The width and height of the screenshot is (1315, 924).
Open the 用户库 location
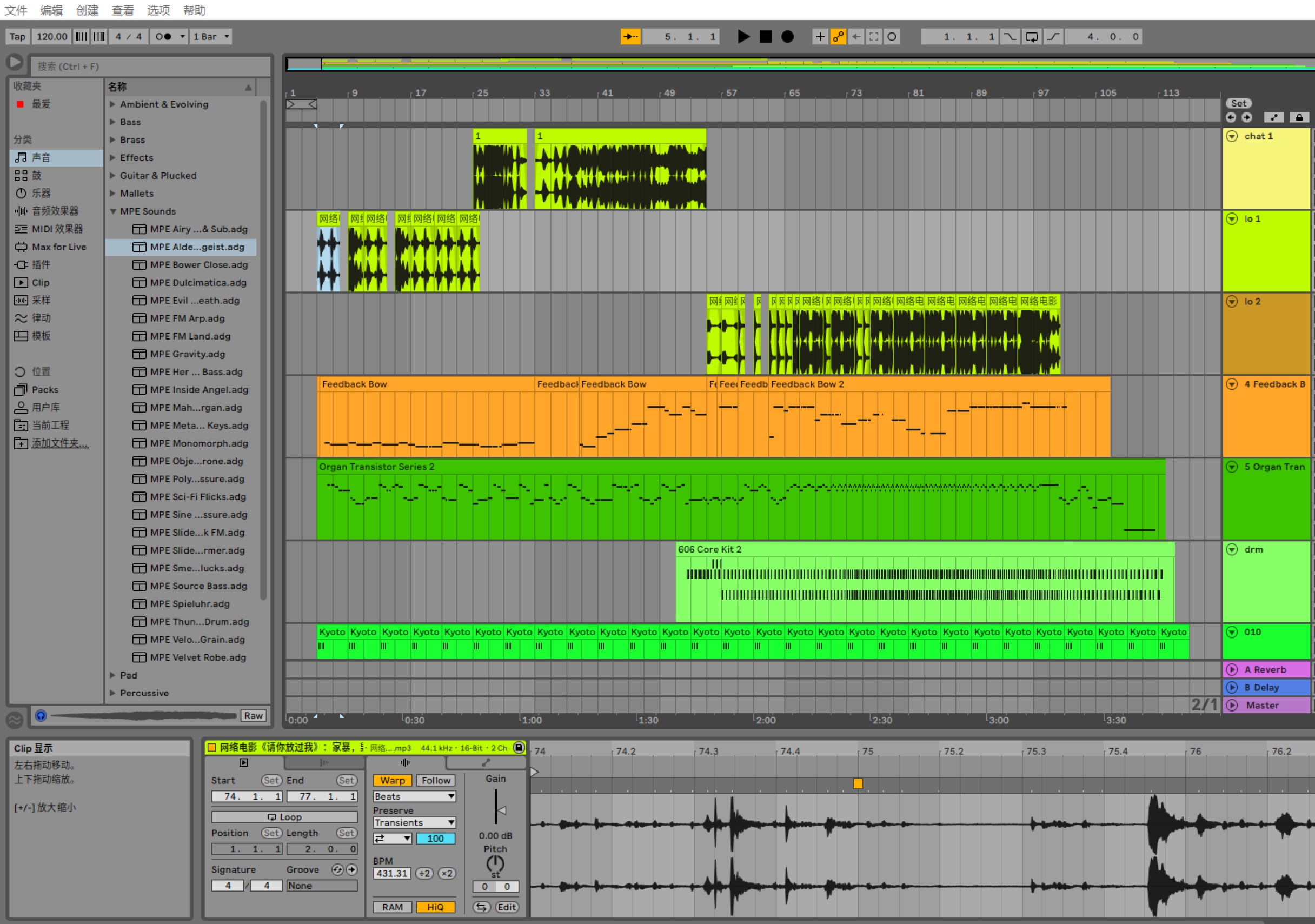pyautogui.click(x=56, y=407)
